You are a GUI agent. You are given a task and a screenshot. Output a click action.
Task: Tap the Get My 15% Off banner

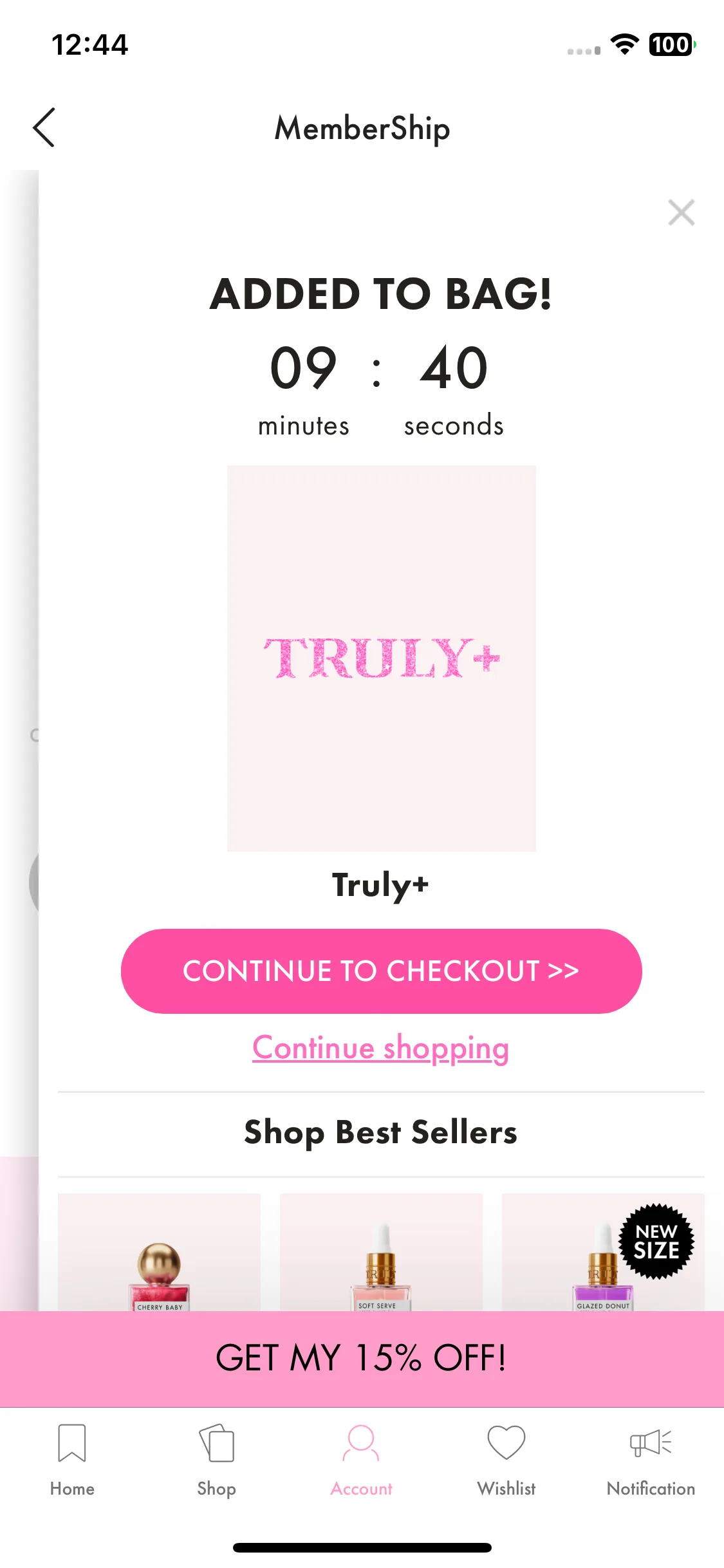click(362, 1358)
